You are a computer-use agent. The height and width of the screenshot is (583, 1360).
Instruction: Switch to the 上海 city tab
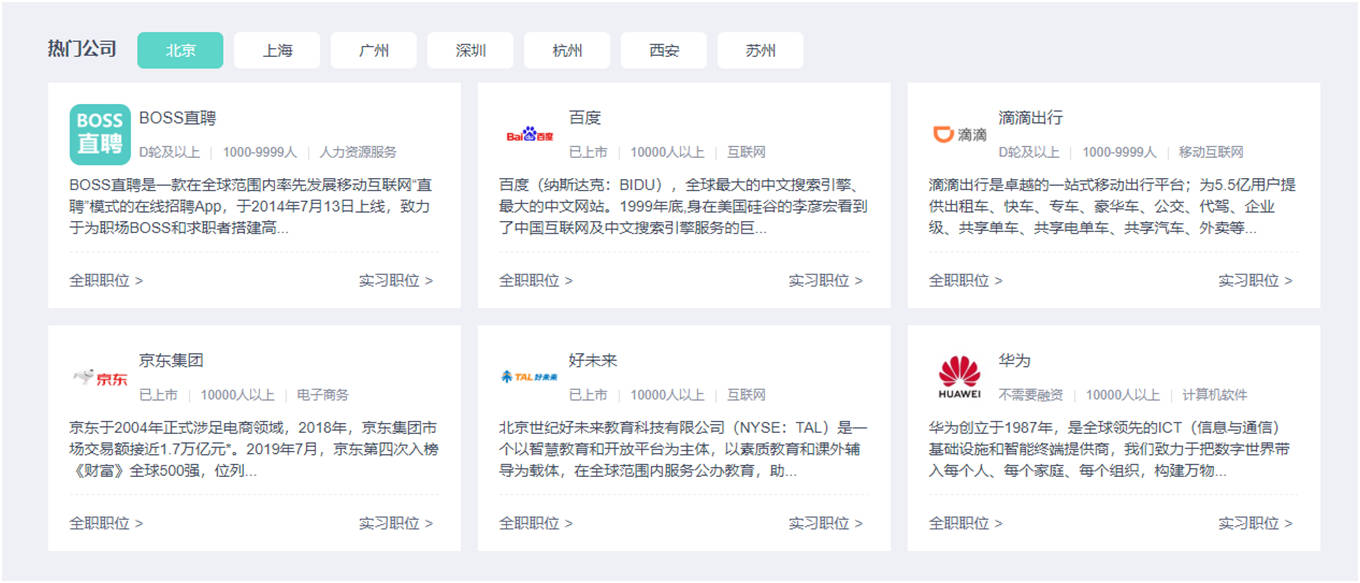click(277, 50)
